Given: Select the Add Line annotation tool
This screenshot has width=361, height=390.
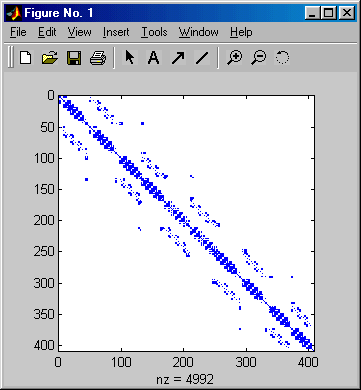Looking at the screenshot, I should [x=202, y=58].
